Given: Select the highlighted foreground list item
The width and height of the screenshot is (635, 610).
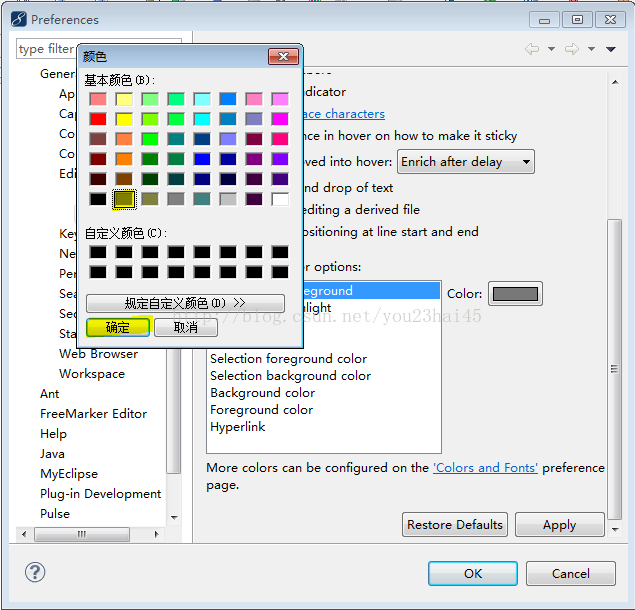Looking at the screenshot, I should pyautogui.click(x=371, y=290).
